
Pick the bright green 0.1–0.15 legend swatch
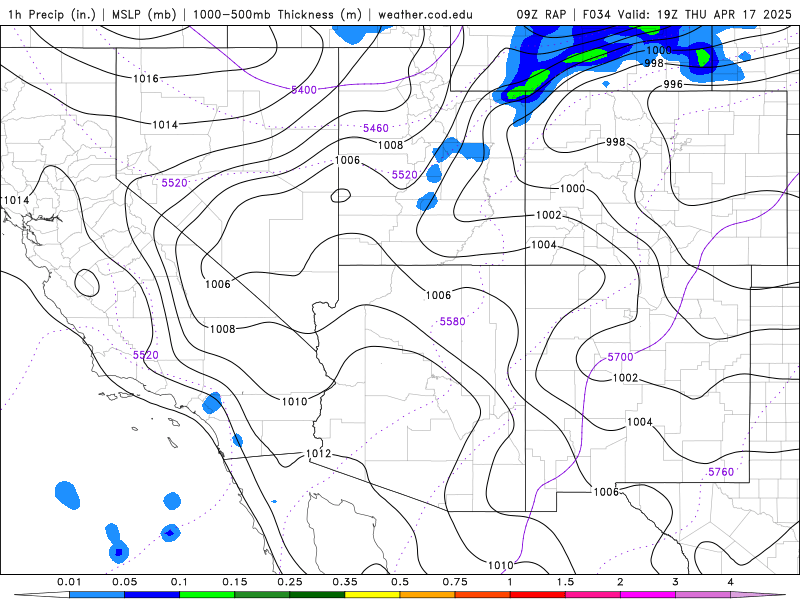coord(207,595)
